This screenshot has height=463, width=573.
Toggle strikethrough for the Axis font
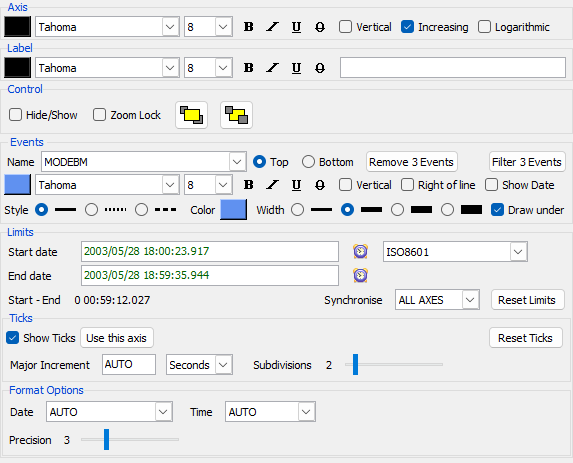point(320,27)
